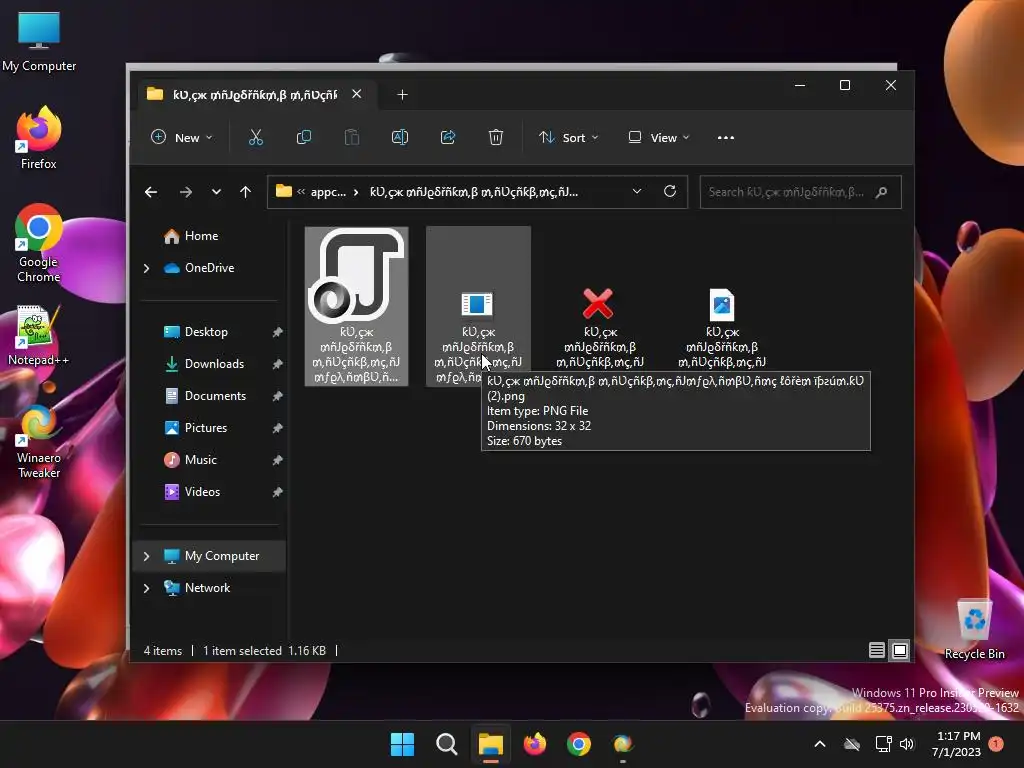
Task: Click the network status tray icon
Action: click(x=883, y=744)
